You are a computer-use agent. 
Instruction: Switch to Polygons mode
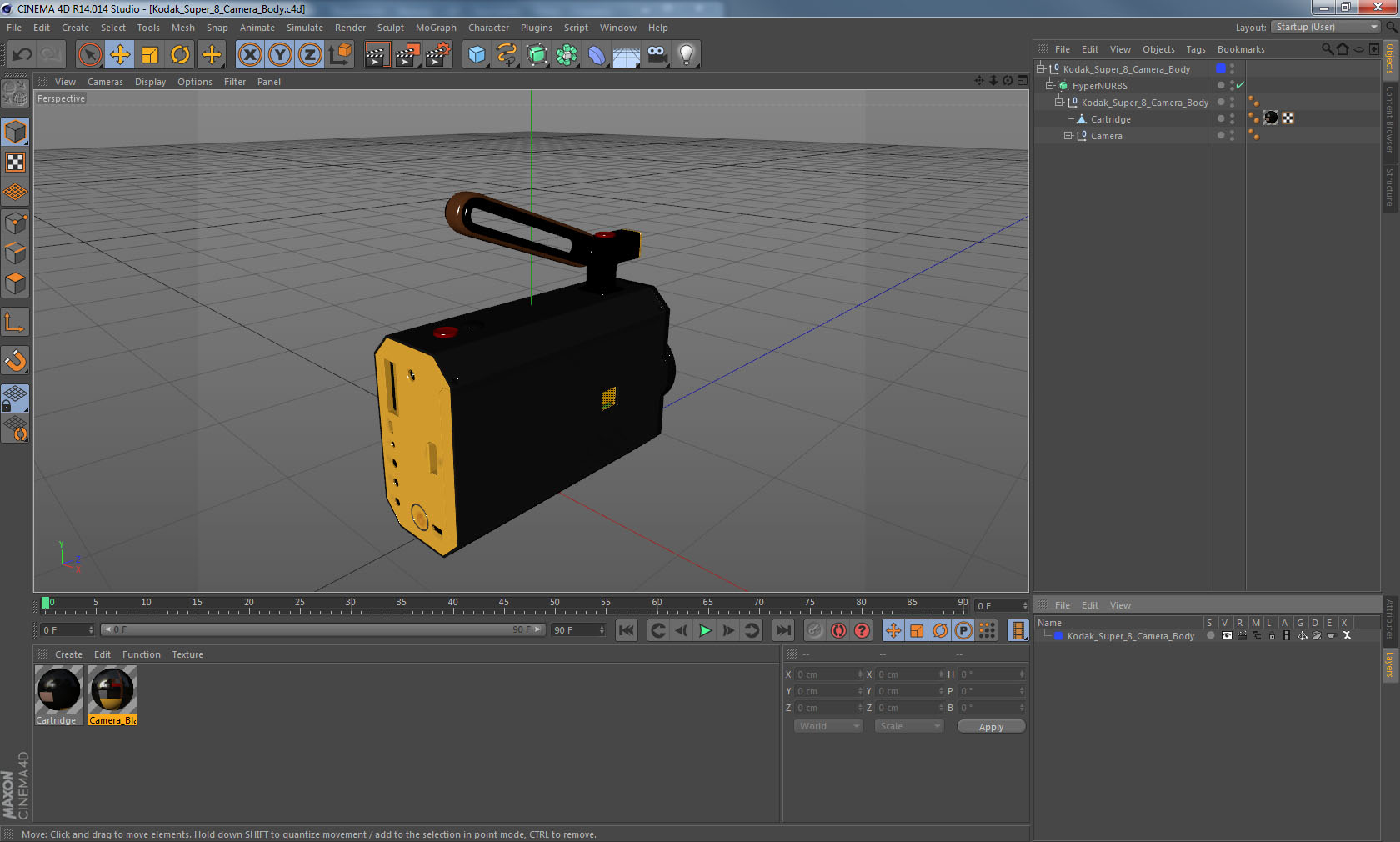(x=15, y=283)
